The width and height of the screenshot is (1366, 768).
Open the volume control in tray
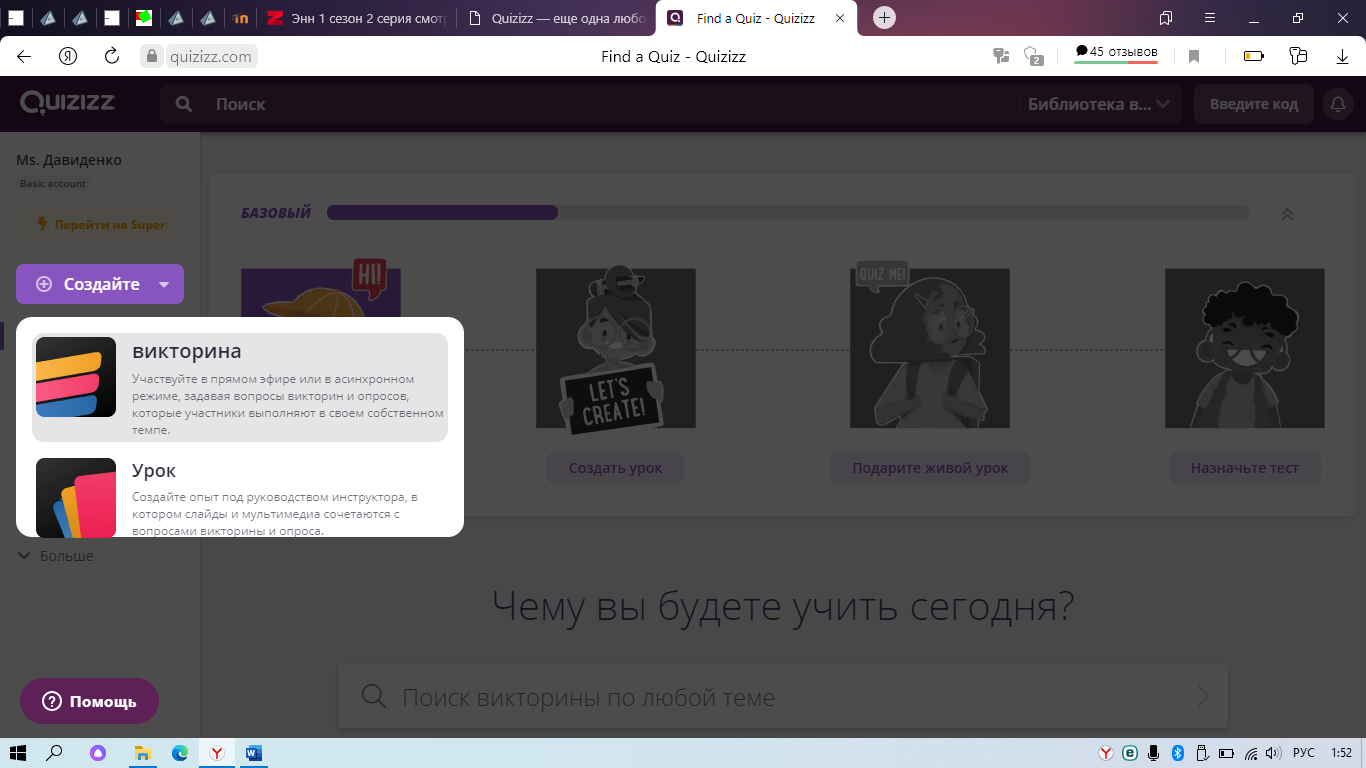click(x=1273, y=753)
